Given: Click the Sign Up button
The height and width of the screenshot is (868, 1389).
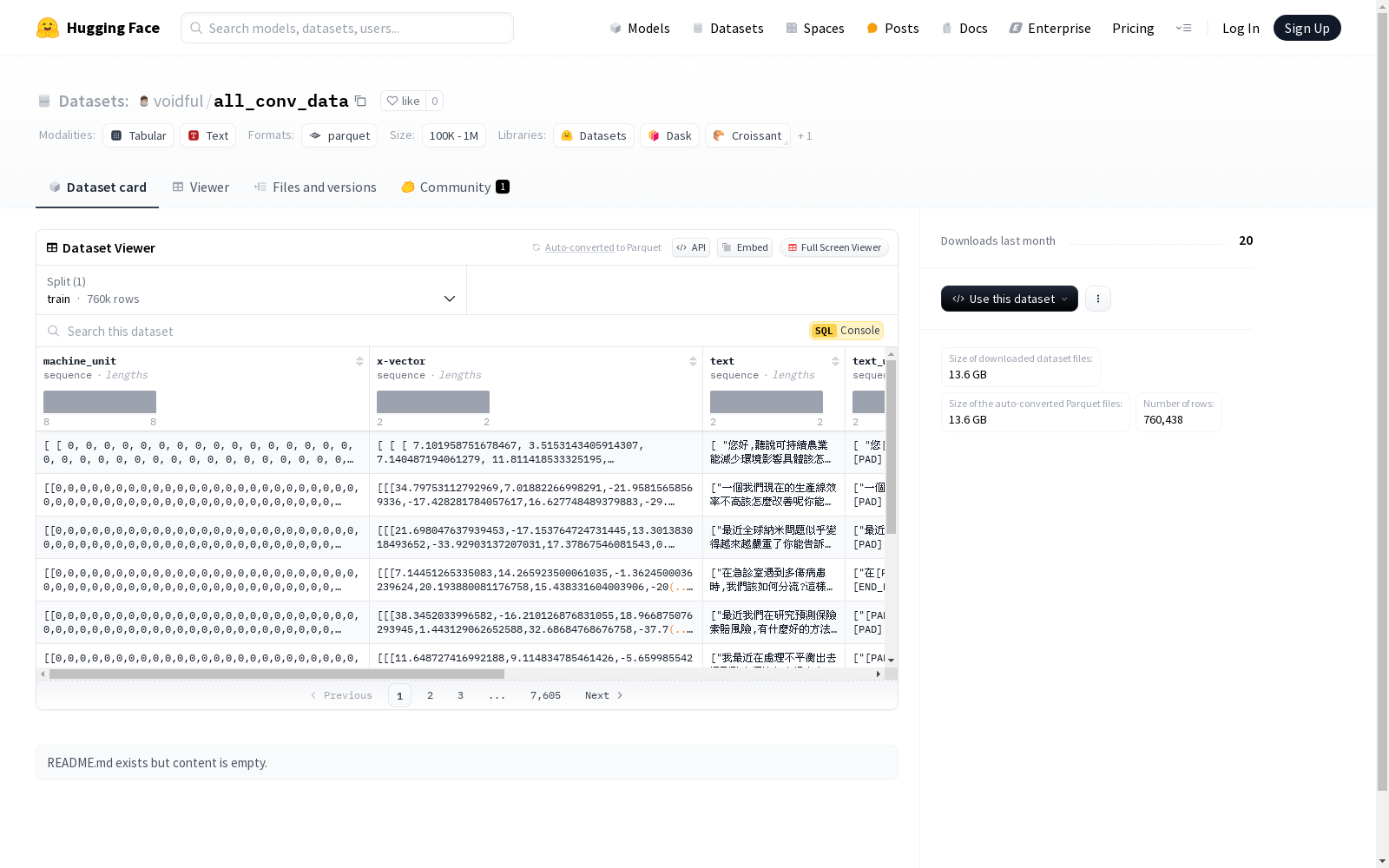Looking at the screenshot, I should pos(1307,28).
